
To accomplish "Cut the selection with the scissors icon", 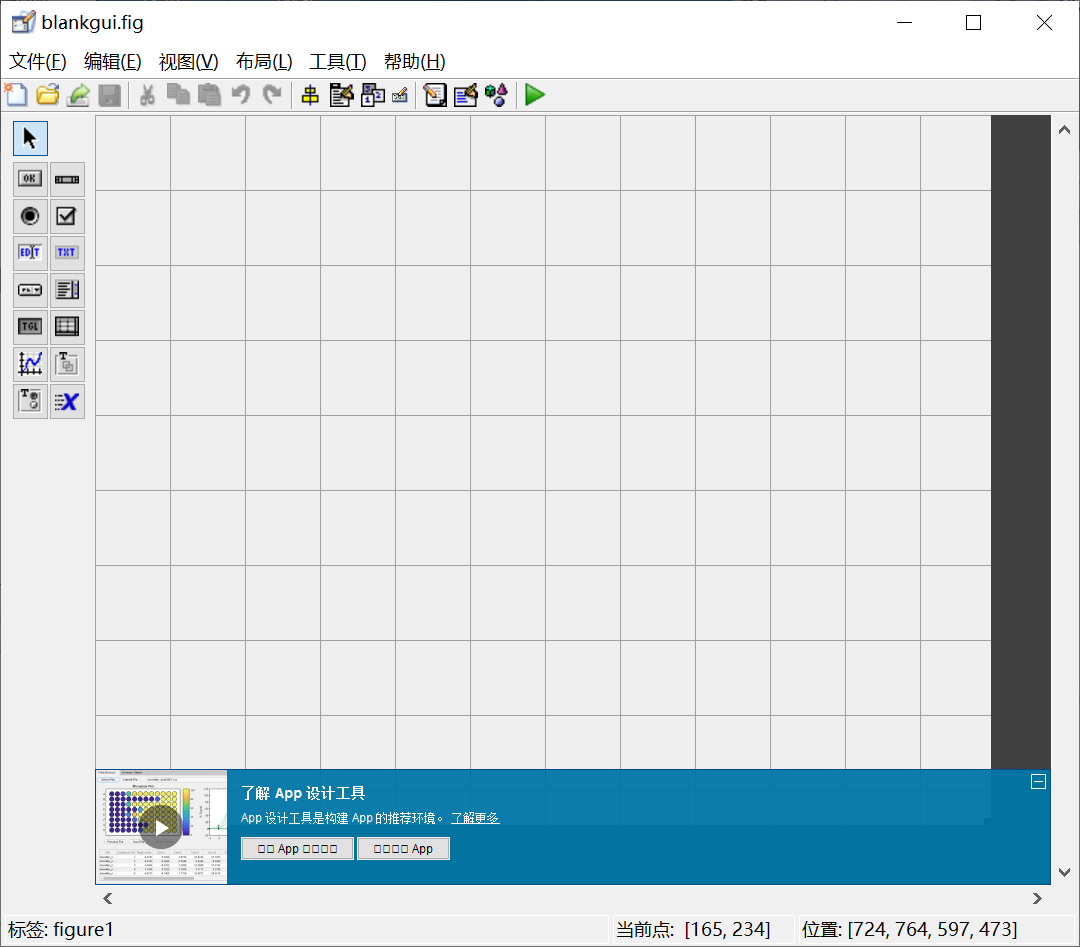I will (147, 94).
